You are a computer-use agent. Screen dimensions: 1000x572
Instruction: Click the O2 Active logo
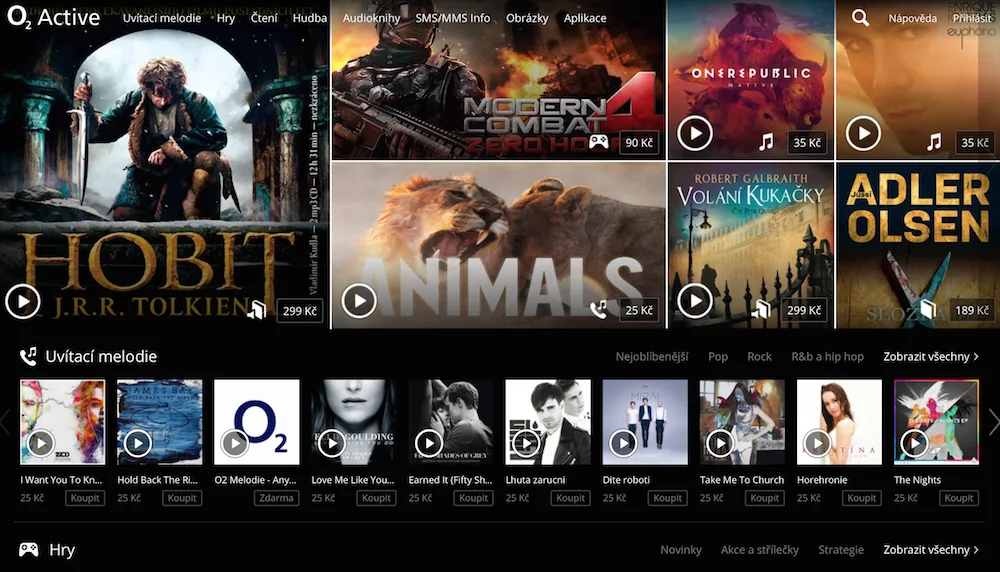tap(54, 17)
